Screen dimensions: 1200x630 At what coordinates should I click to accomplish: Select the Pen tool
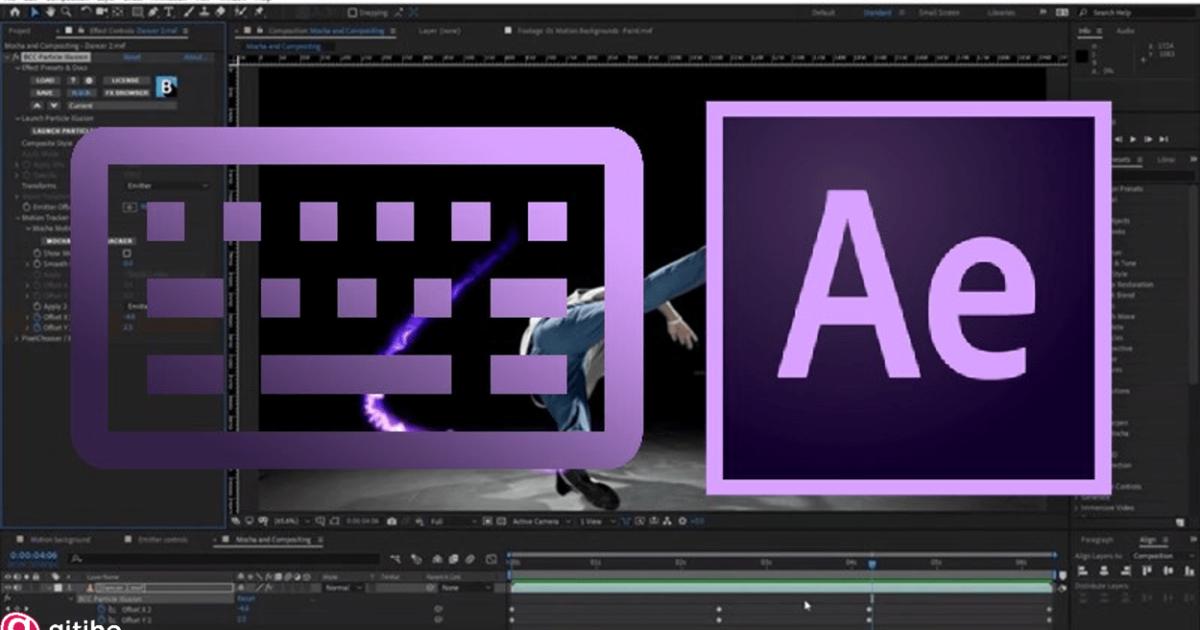(x=153, y=11)
